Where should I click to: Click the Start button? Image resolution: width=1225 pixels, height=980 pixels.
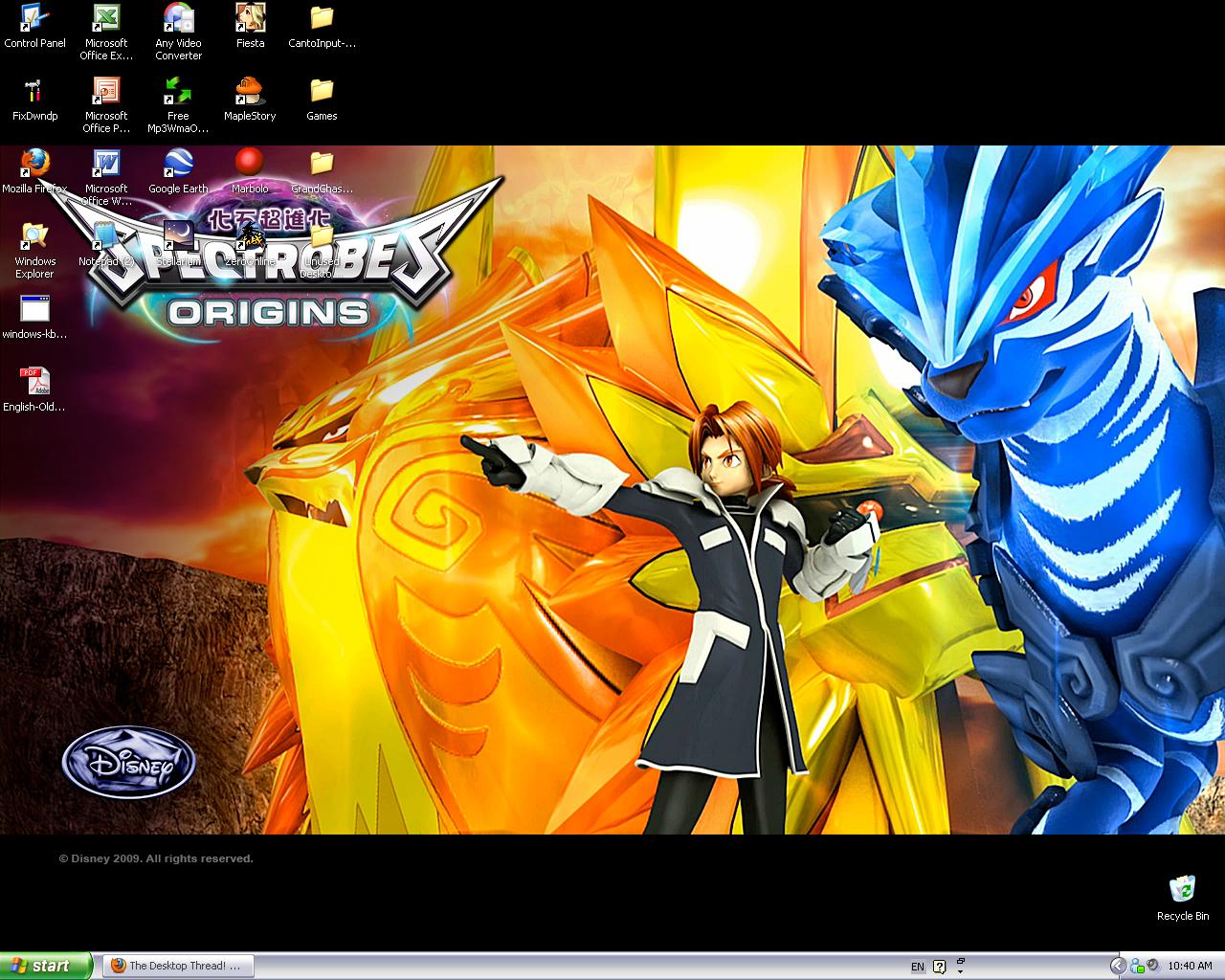point(46,966)
